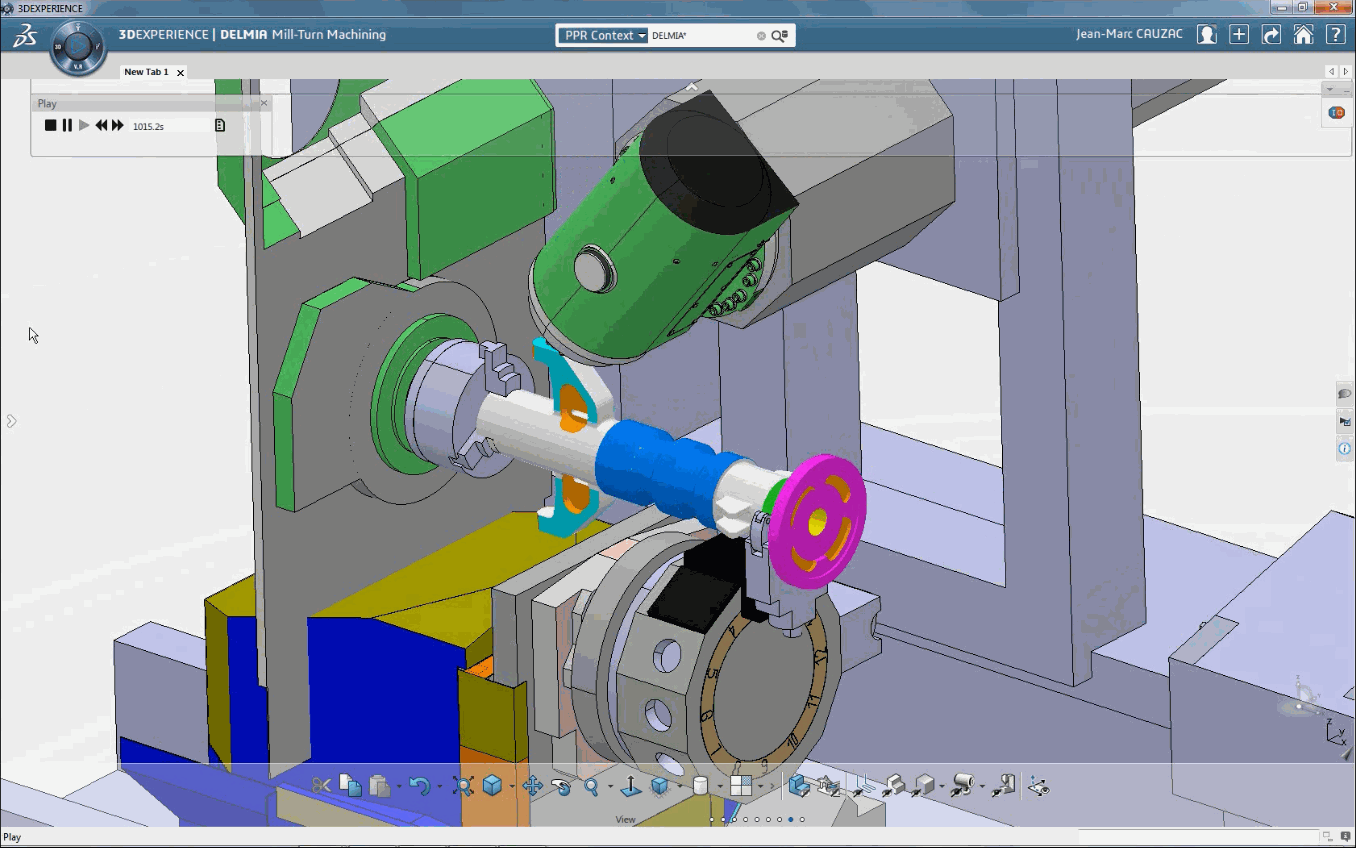Open the Paste options dropdown arrow
Screen dimensions: 1356x848
point(398,787)
